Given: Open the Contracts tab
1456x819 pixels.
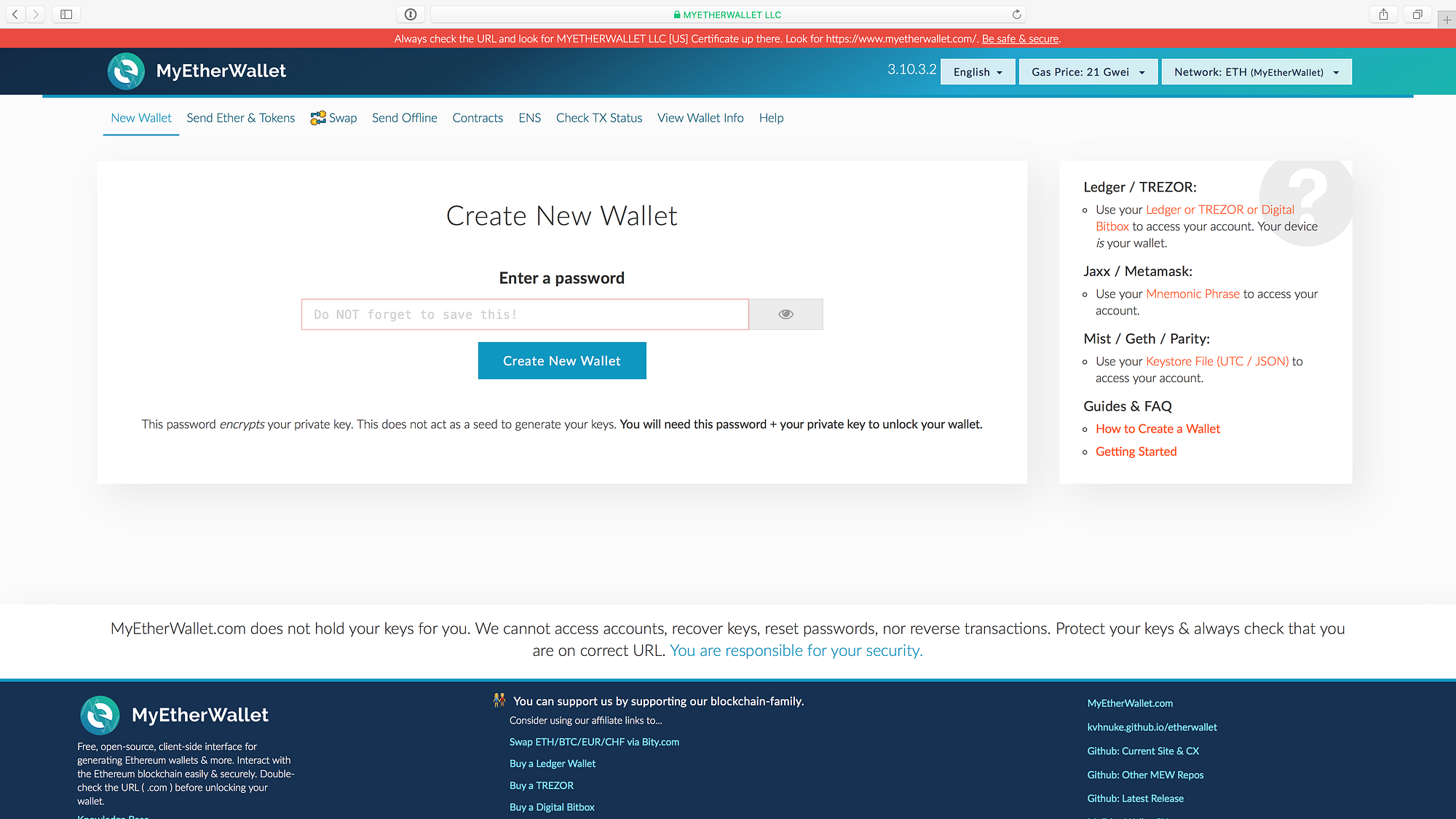Looking at the screenshot, I should click(x=478, y=118).
